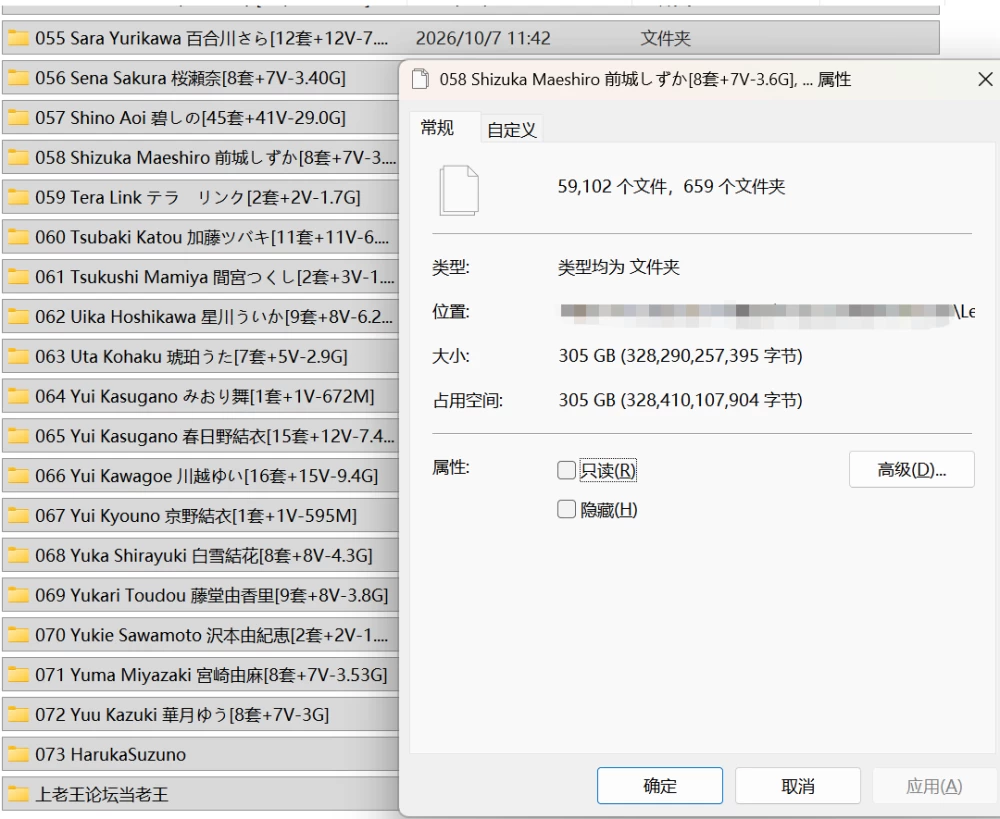Click folder icon of 063 Uta Kohaku
This screenshot has width=1000, height=819.
18,357
